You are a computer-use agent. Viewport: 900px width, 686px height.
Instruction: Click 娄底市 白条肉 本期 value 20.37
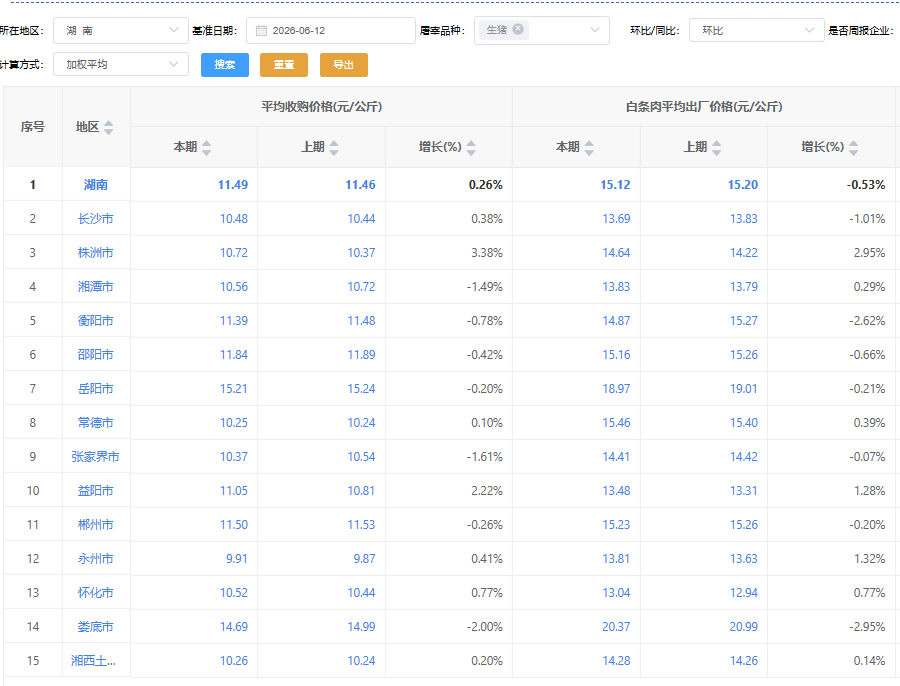pyautogui.click(x=616, y=626)
